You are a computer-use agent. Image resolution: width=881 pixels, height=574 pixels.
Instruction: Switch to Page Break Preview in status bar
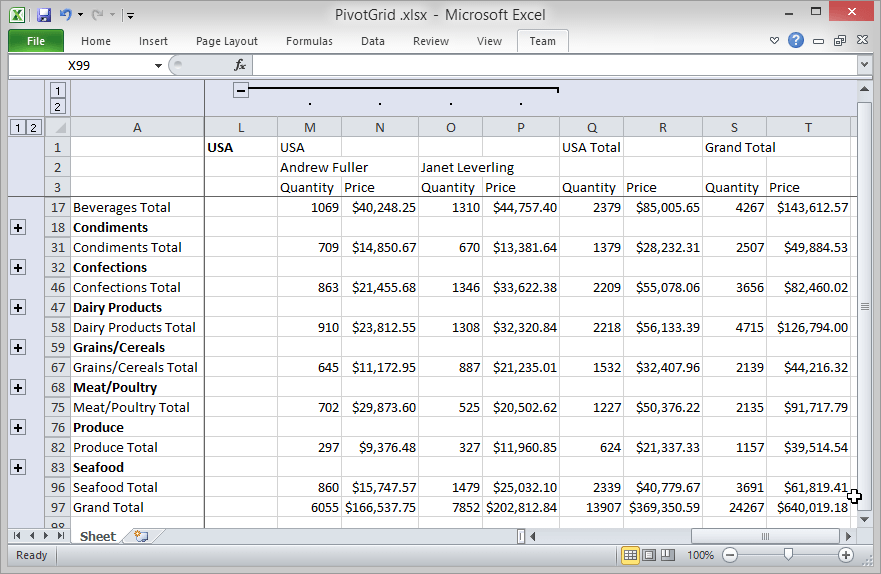[668, 555]
